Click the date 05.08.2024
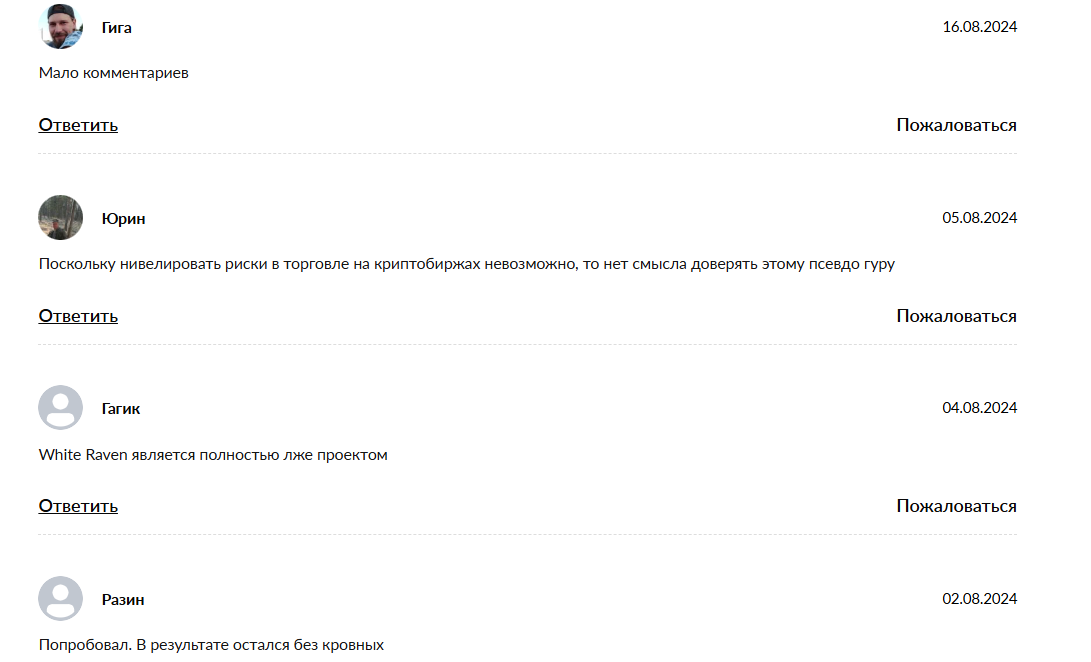Image resolution: width=1091 pixels, height=662 pixels. point(980,217)
